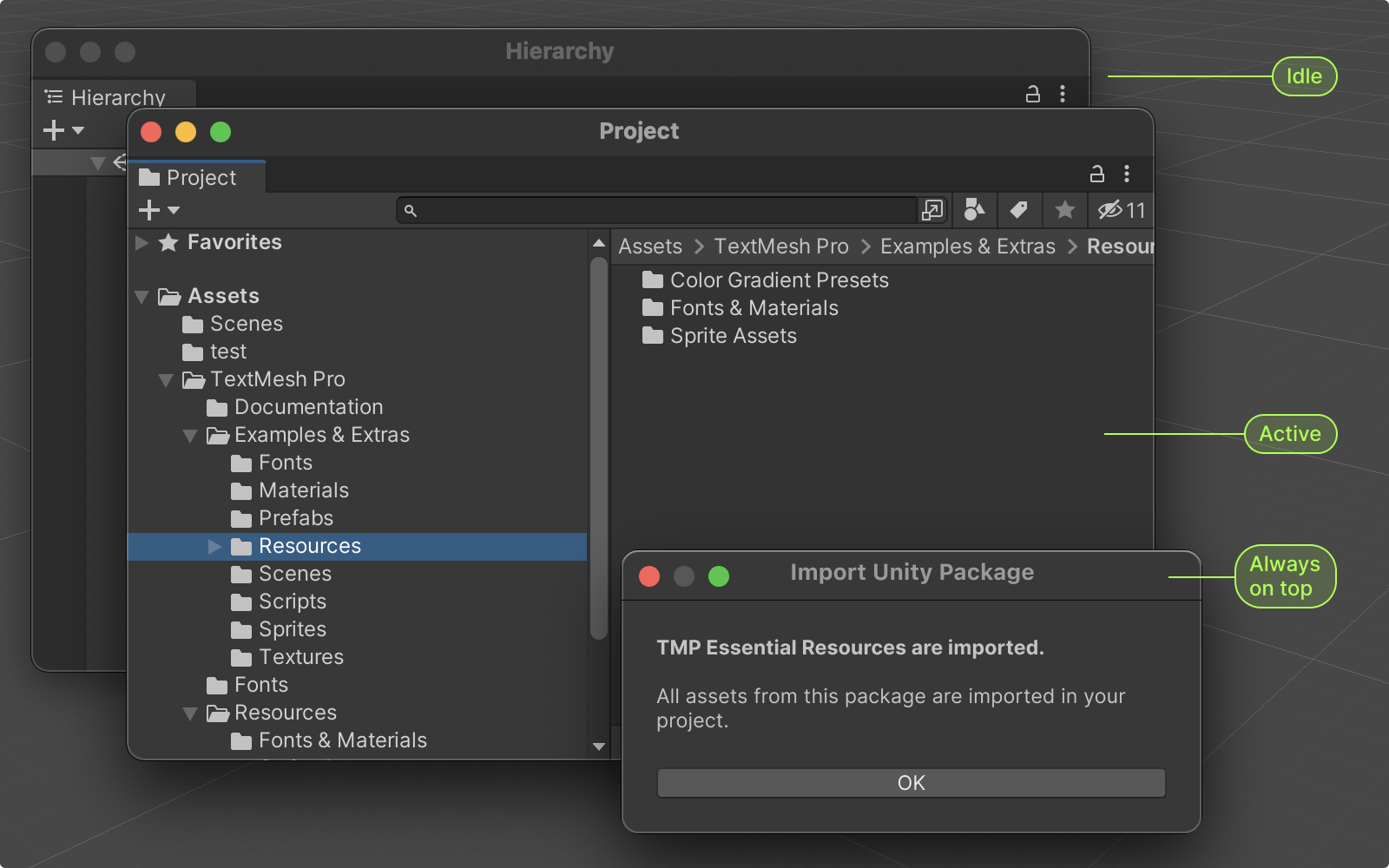
Task: Click the Search by Type icon
Action: pos(974,210)
